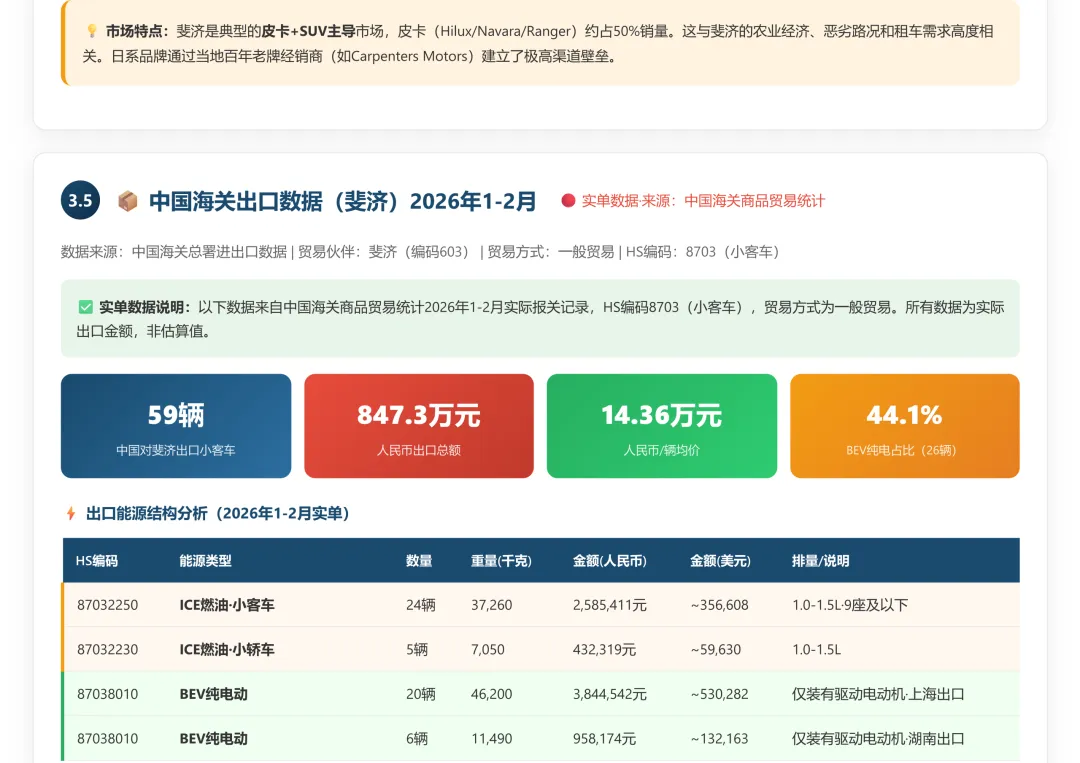Click the ICE燃油·小轿车 cell
Image resolution: width=1080 pixels, height=763 pixels.
[x=227, y=649]
